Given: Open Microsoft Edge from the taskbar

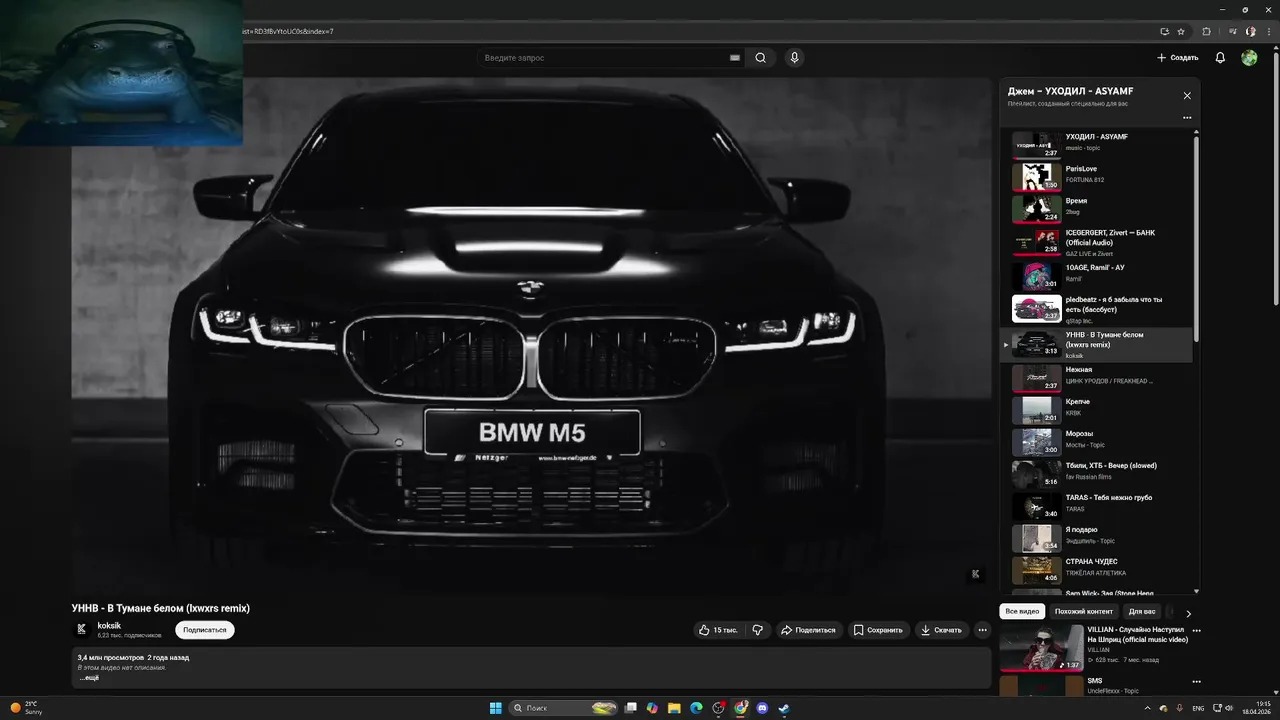Looking at the screenshot, I should 696,708.
